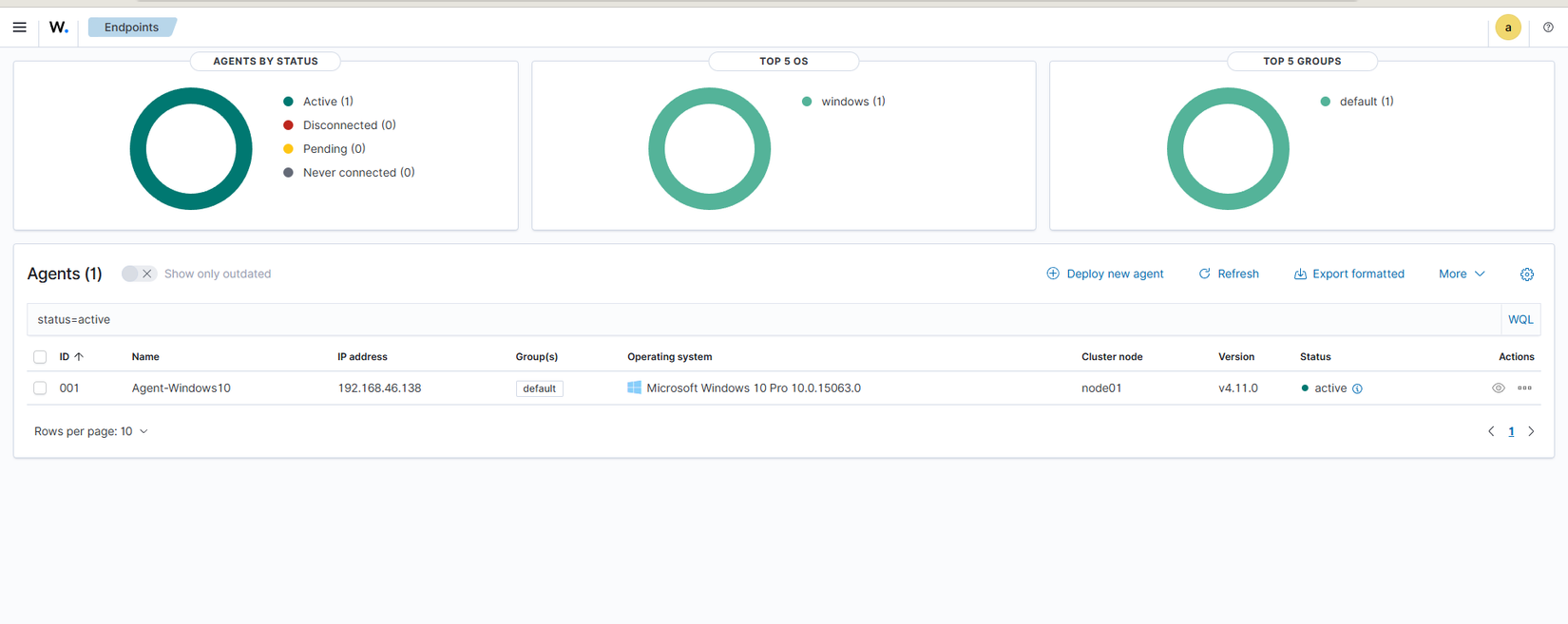Click Export formatted
This screenshot has height=624, width=1568.
1348,274
